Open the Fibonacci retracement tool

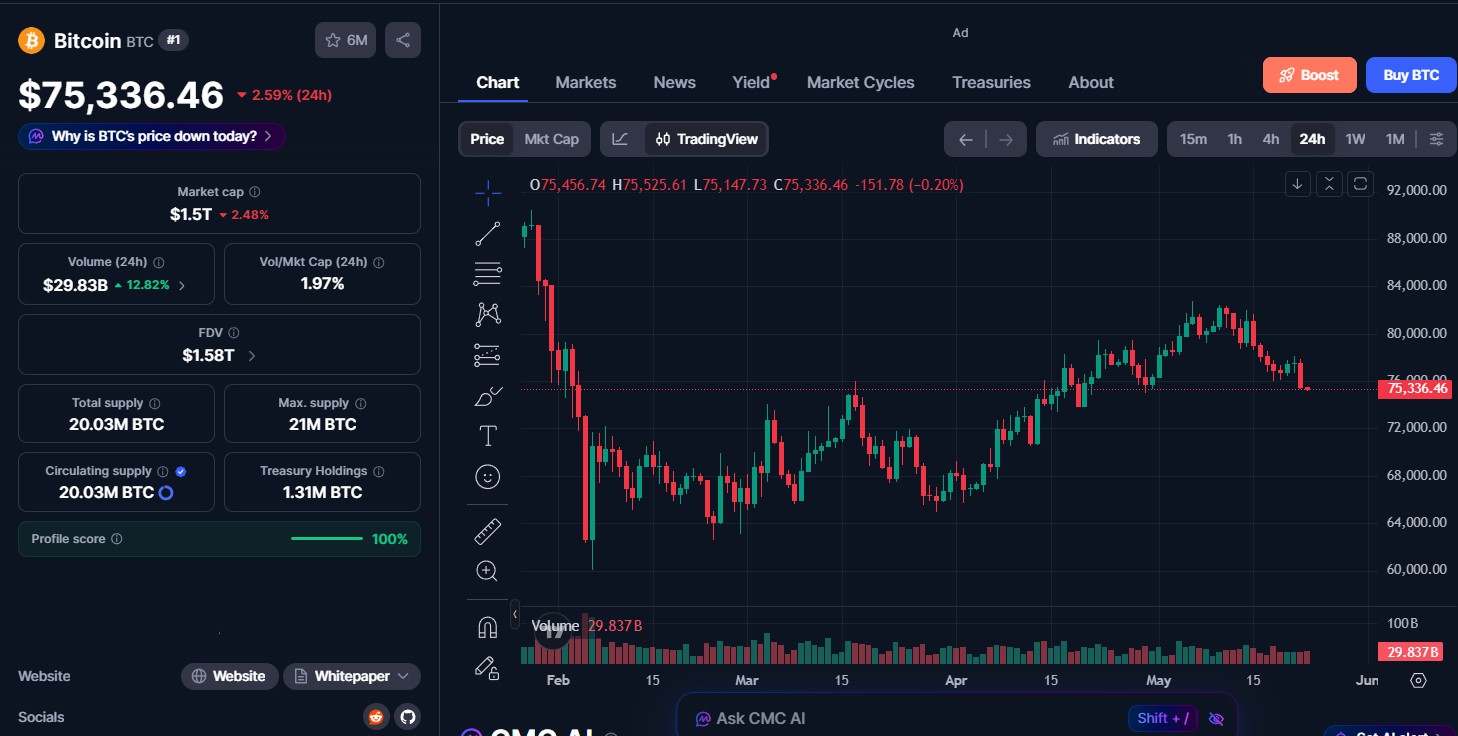(x=488, y=273)
